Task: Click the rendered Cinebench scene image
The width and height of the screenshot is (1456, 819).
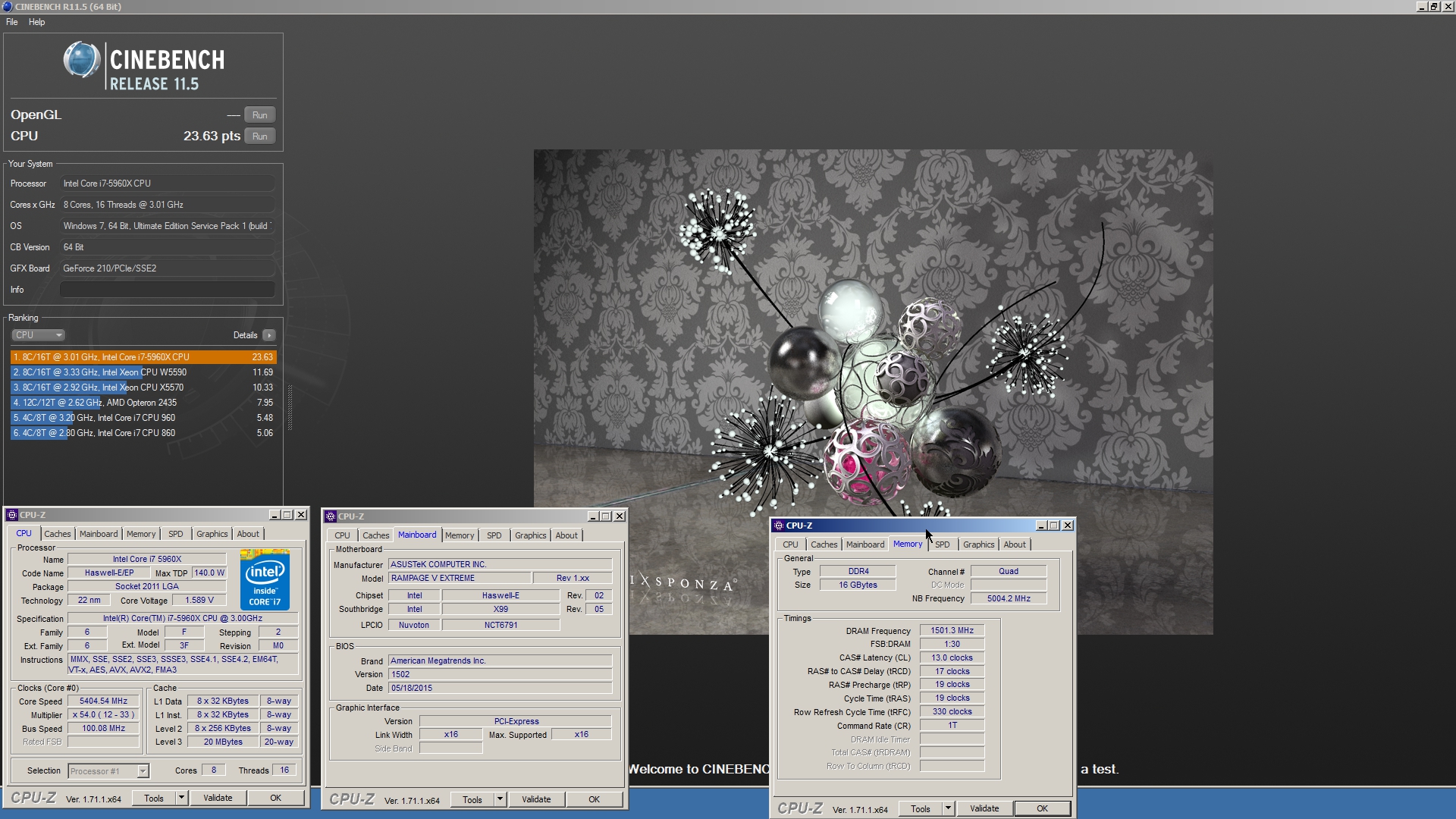Action: [x=873, y=392]
